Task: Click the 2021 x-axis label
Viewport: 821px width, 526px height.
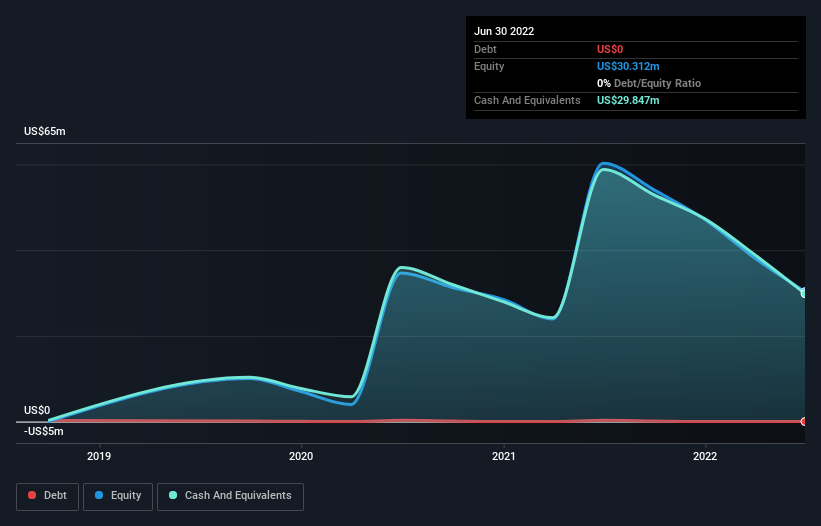Action: point(504,456)
